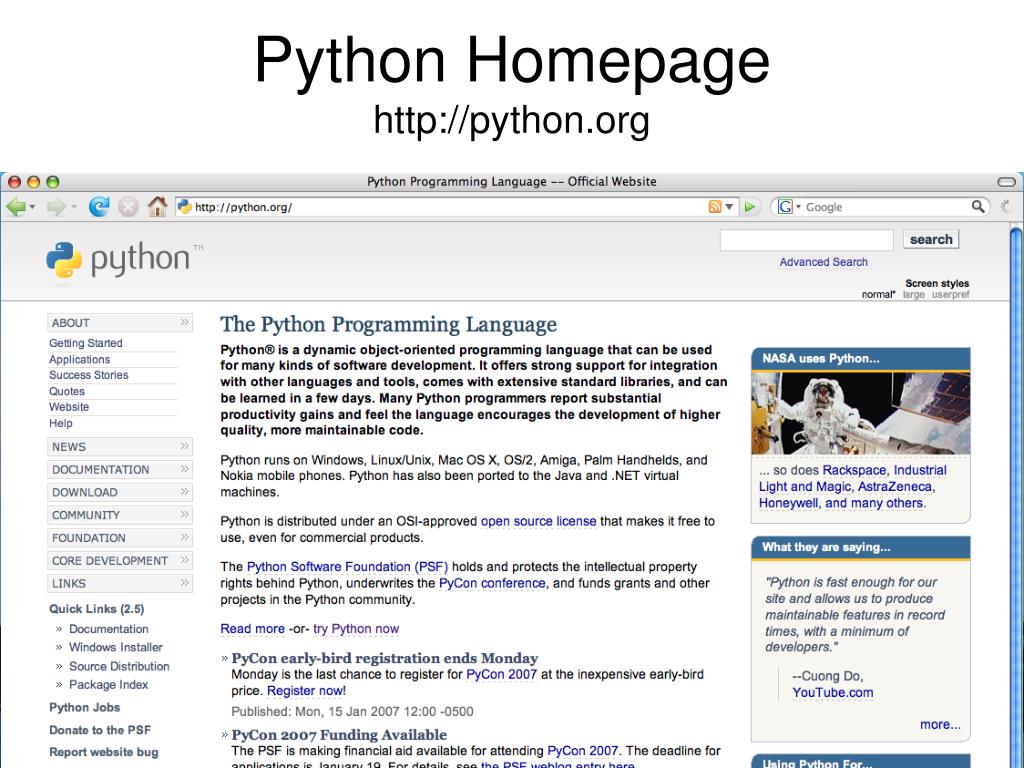Expand the ABOUT menu chevron
Image resolution: width=1024 pixels, height=768 pixels.
coord(184,323)
